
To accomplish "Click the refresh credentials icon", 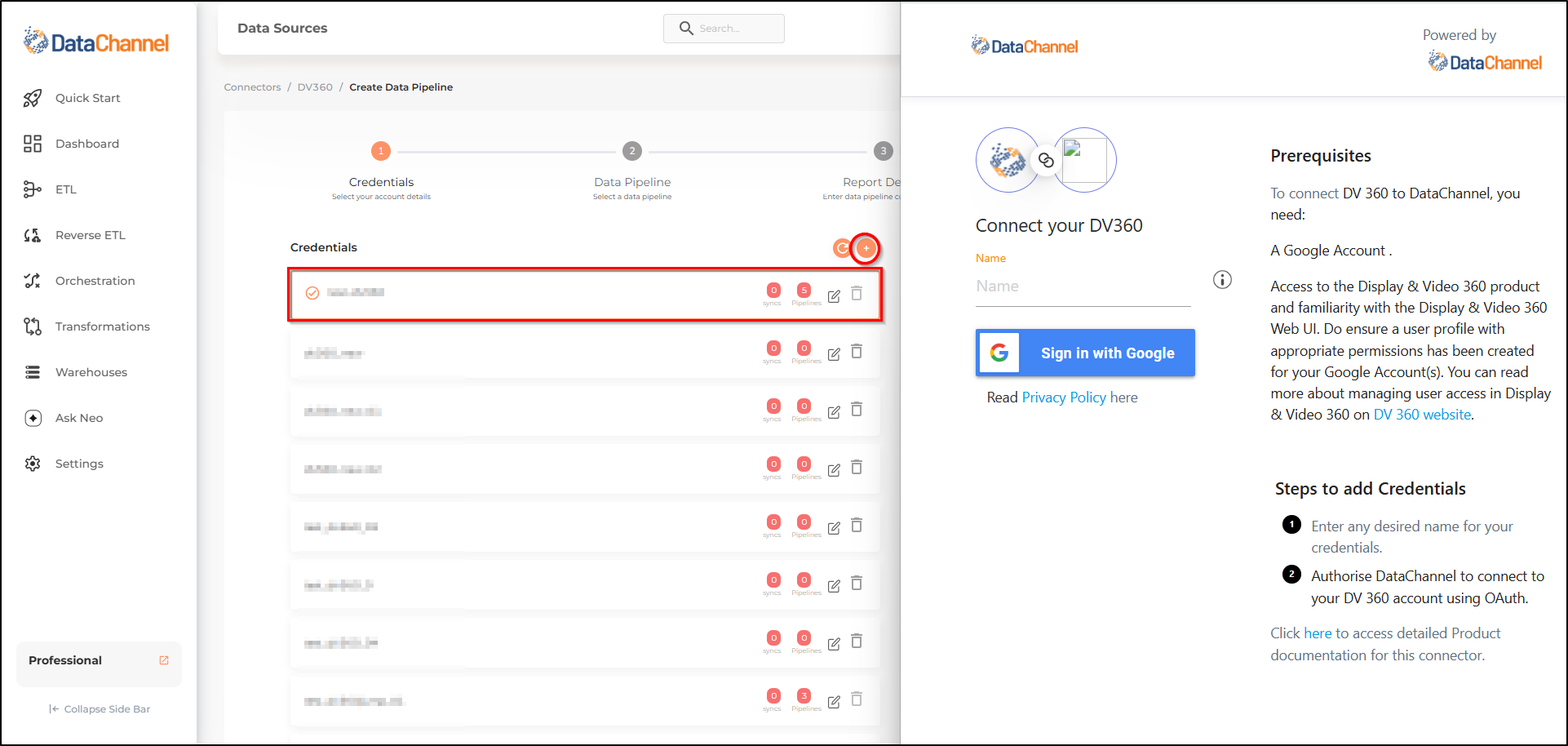I will tap(841, 248).
